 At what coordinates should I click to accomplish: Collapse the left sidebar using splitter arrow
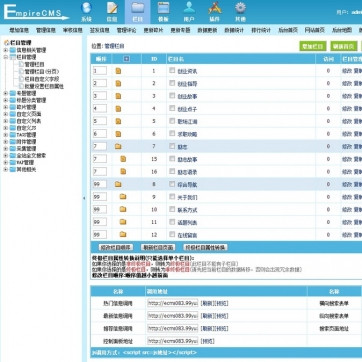click(x=84, y=198)
